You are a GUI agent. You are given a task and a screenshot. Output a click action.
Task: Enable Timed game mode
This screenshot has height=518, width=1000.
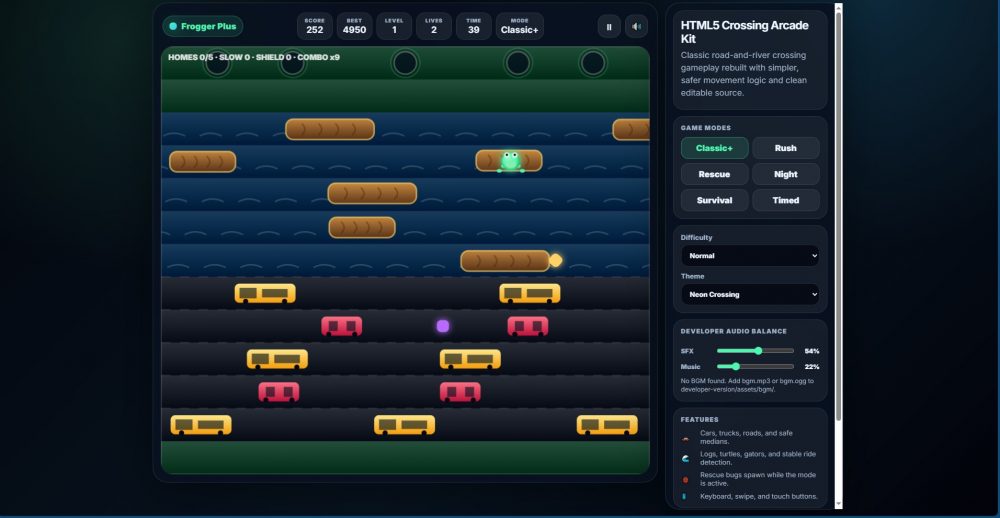pyautogui.click(x=786, y=200)
